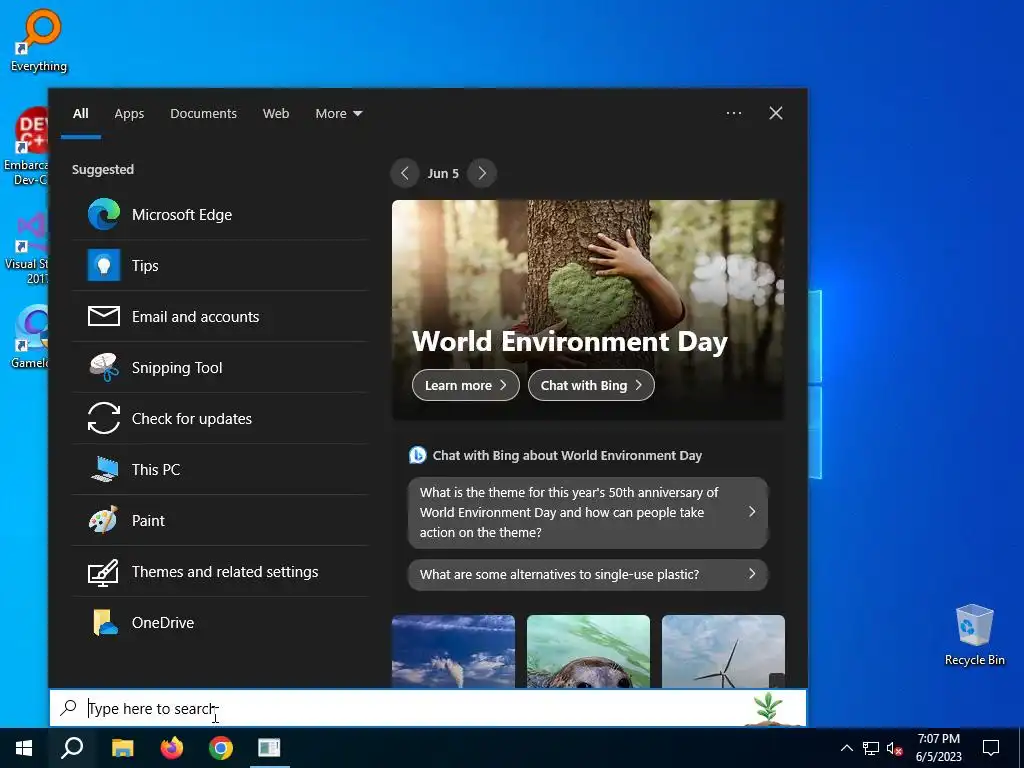Open the sky and clouds thumbnail

pyautogui.click(x=453, y=651)
